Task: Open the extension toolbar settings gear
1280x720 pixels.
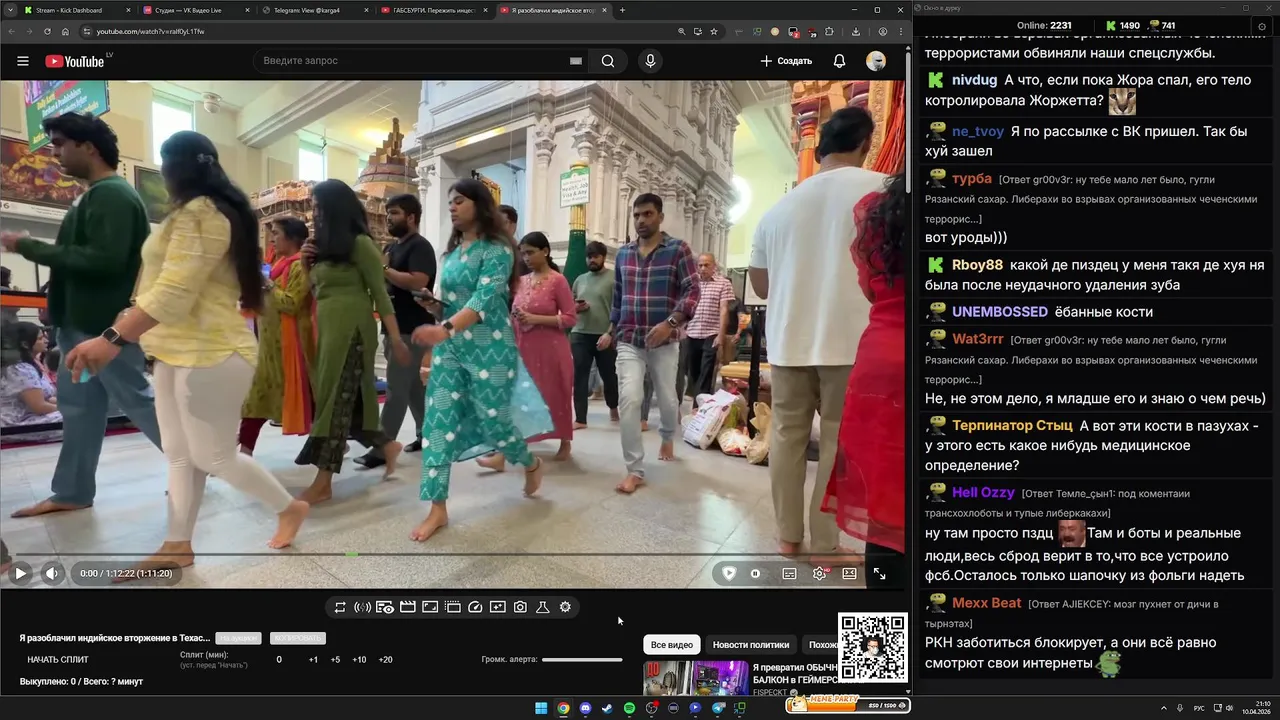Action: pos(565,607)
